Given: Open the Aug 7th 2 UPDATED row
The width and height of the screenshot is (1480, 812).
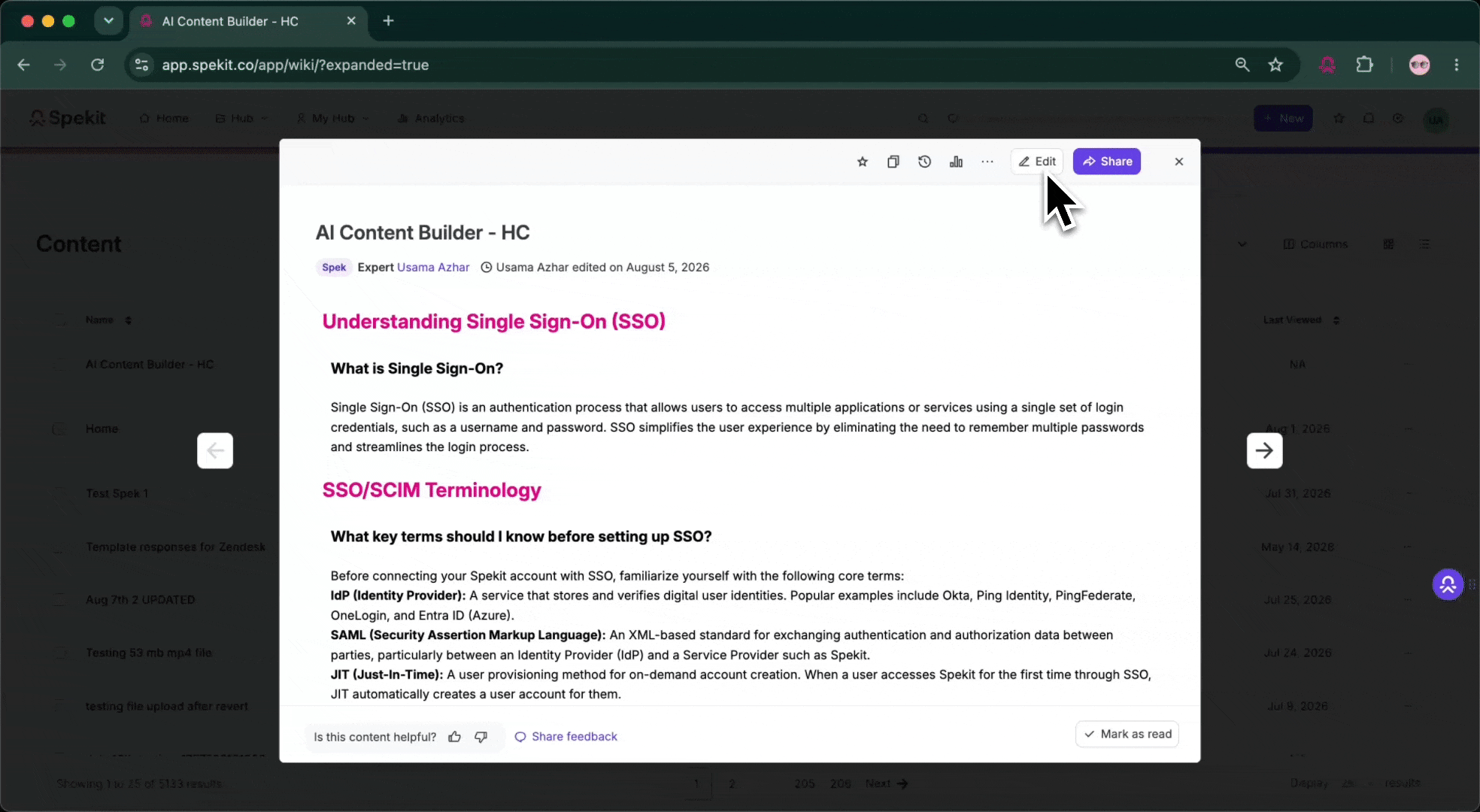Looking at the screenshot, I should click(x=140, y=599).
